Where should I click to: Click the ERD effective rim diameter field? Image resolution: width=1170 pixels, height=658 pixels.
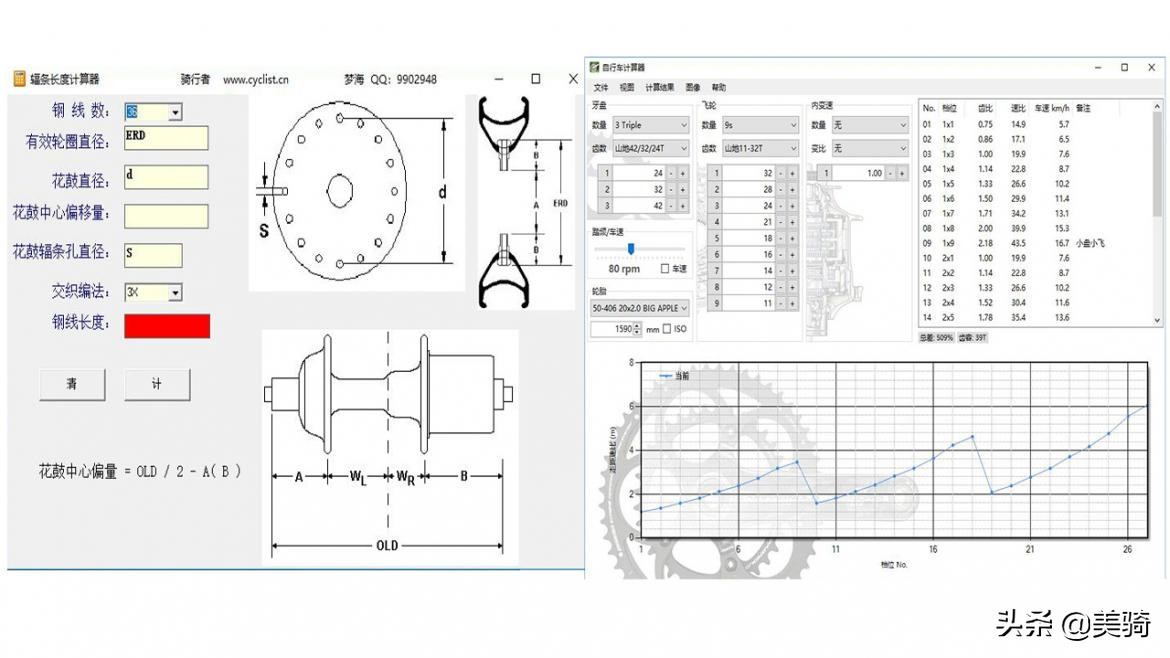pyautogui.click(x=166, y=138)
